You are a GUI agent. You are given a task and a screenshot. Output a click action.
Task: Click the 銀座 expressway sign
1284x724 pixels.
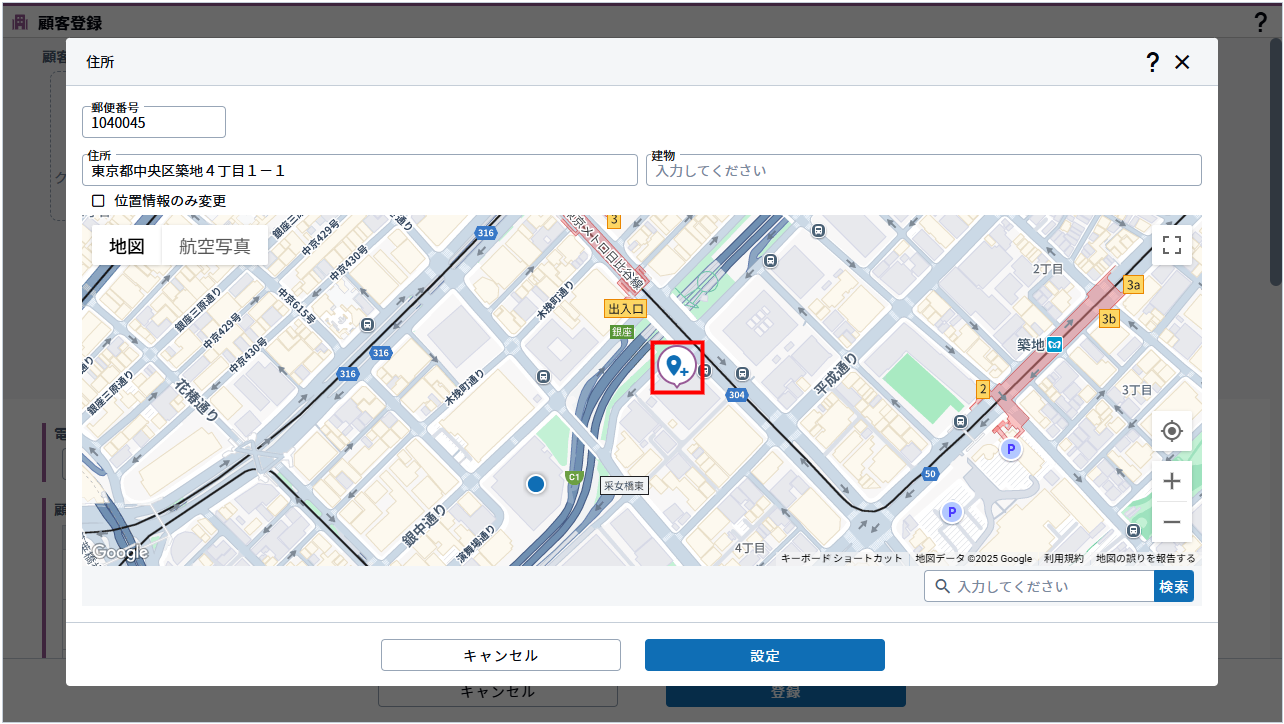click(622, 331)
